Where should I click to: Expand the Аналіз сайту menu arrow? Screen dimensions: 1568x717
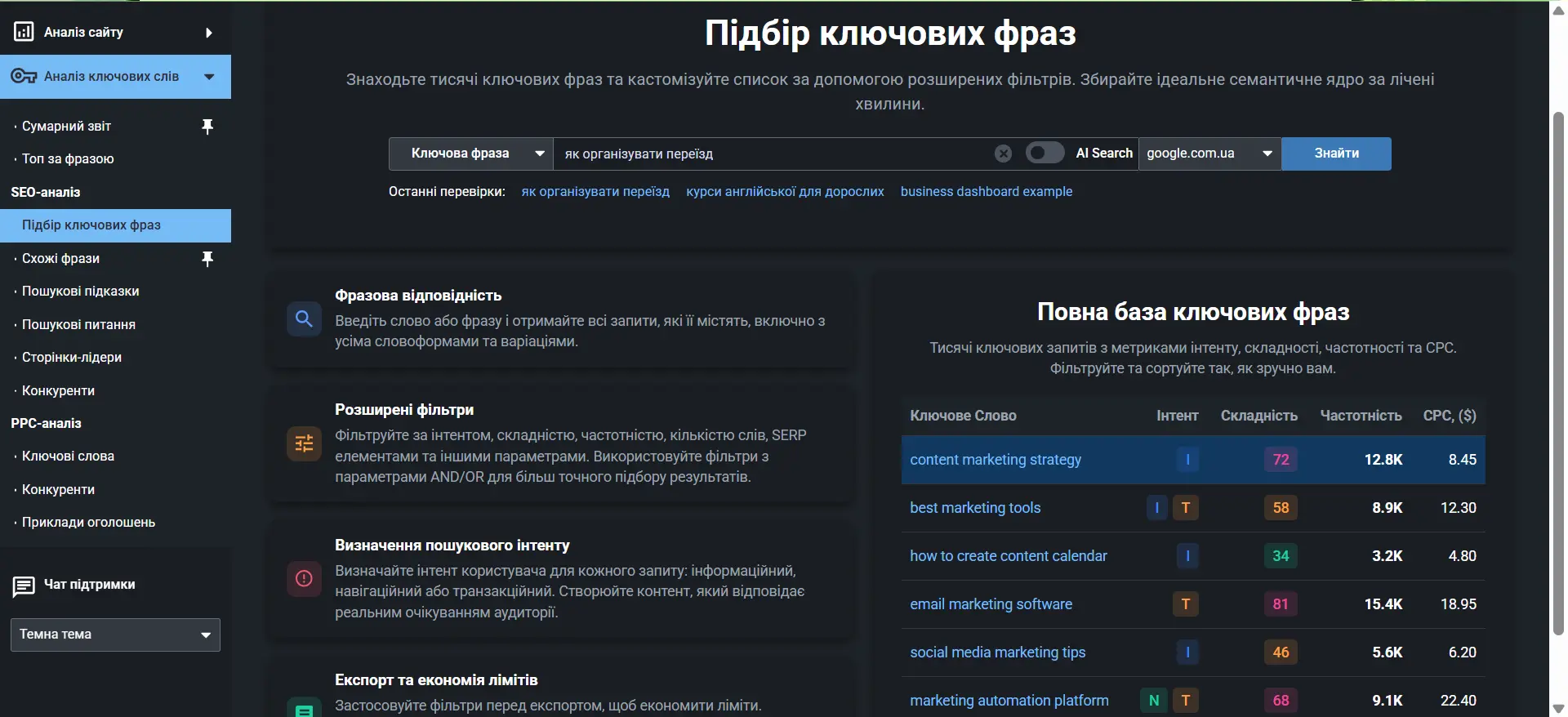209,33
